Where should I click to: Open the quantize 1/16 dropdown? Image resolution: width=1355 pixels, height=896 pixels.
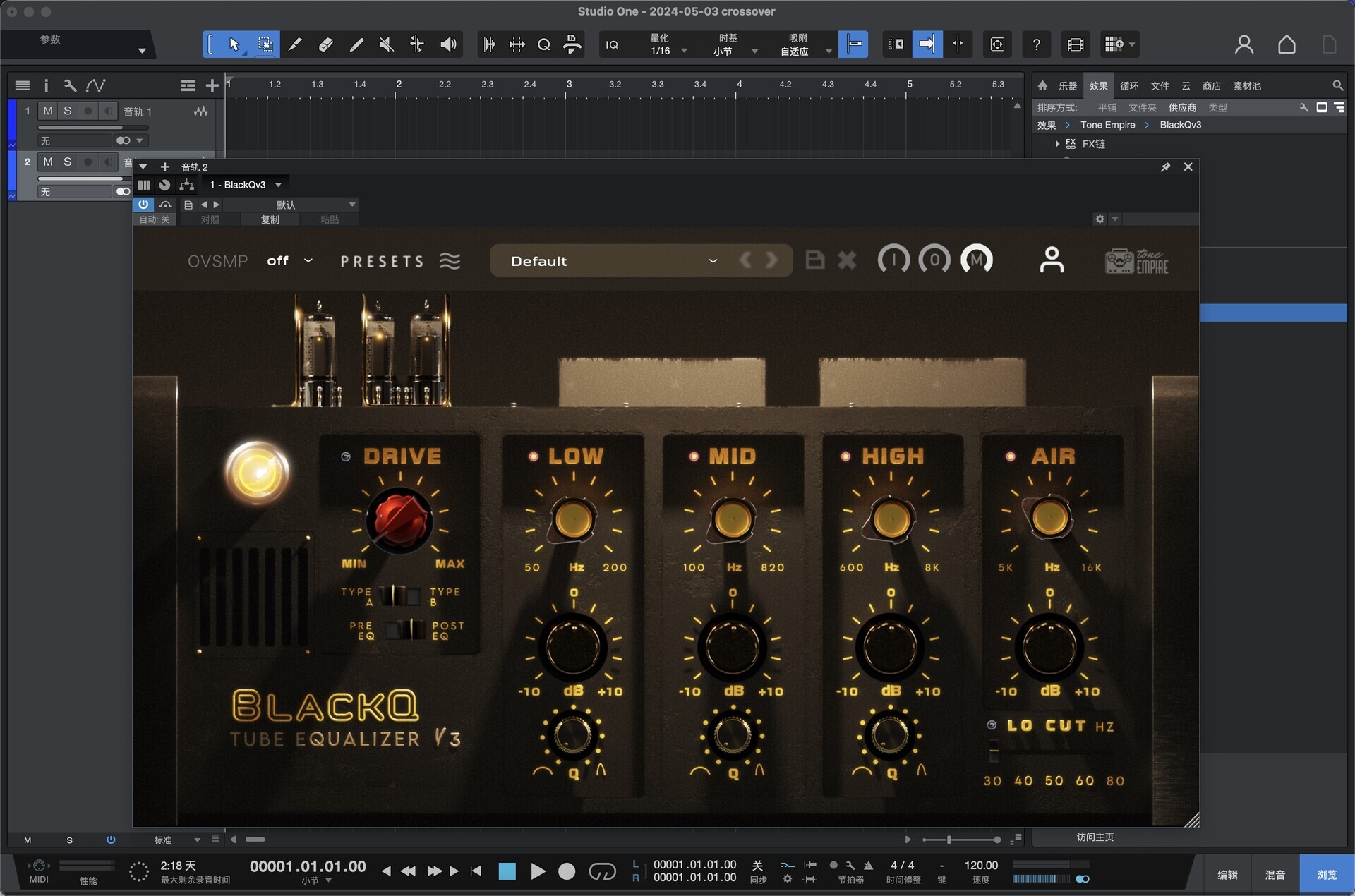tap(668, 51)
